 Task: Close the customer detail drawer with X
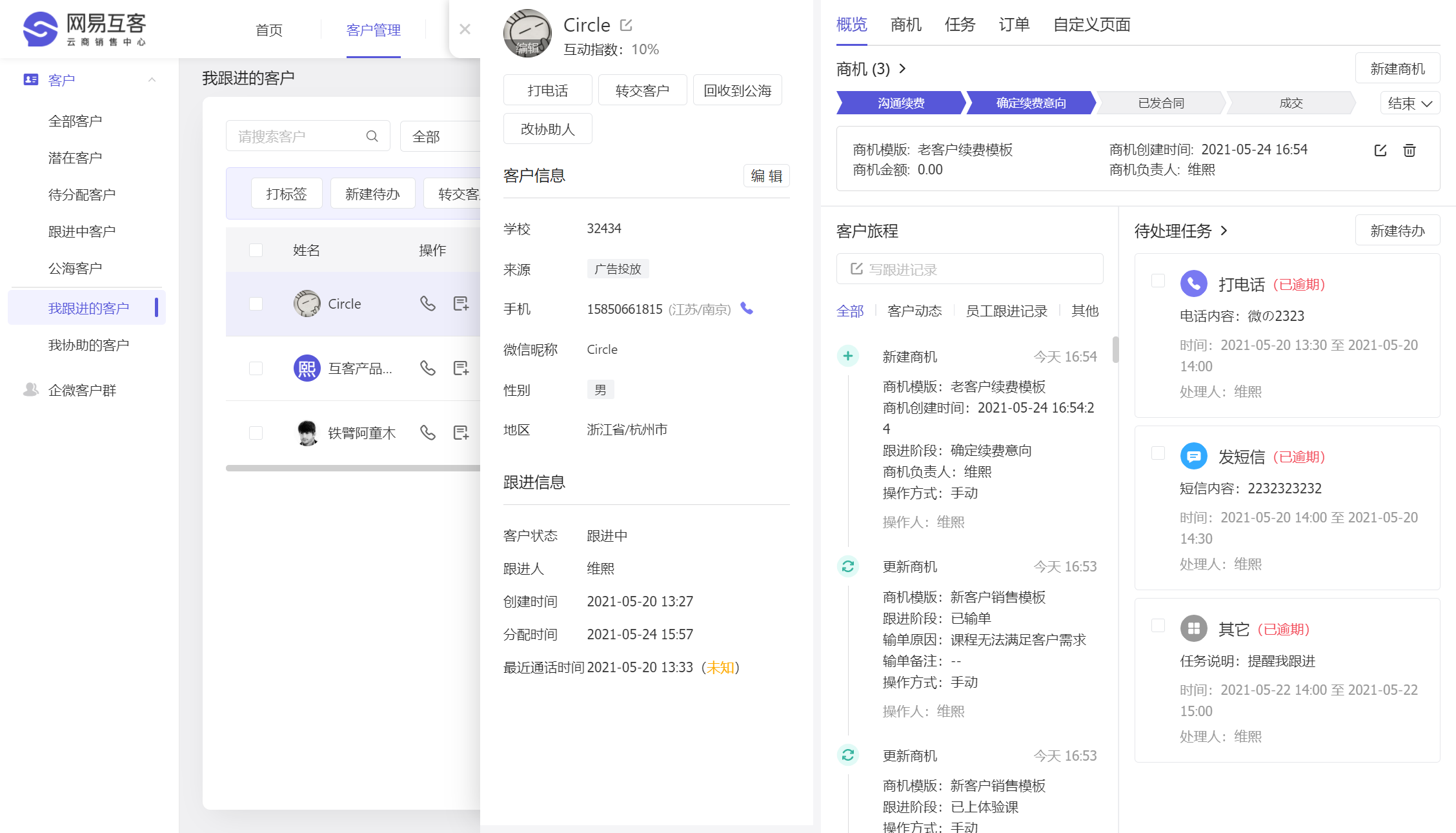point(465,29)
